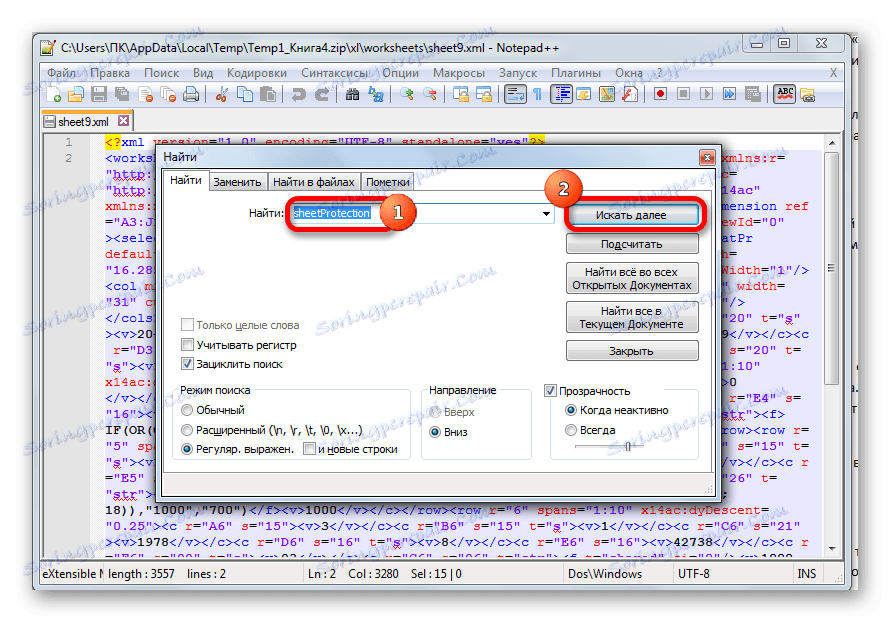Click the Find binoculars icon
Screen dimensions: 890x622
(x=352, y=95)
